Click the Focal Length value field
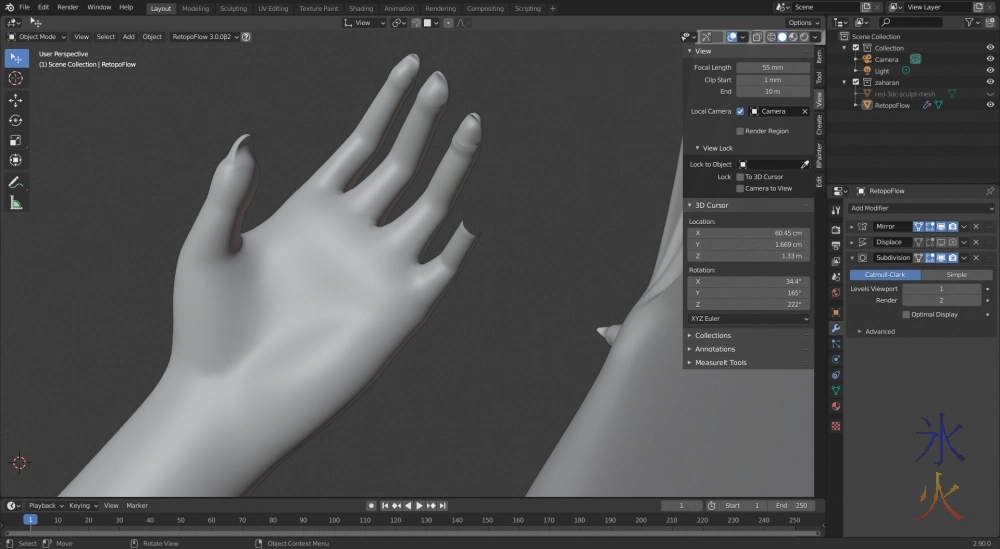Image resolution: width=1000 pixels, height=549 pixels. [773, 67]
